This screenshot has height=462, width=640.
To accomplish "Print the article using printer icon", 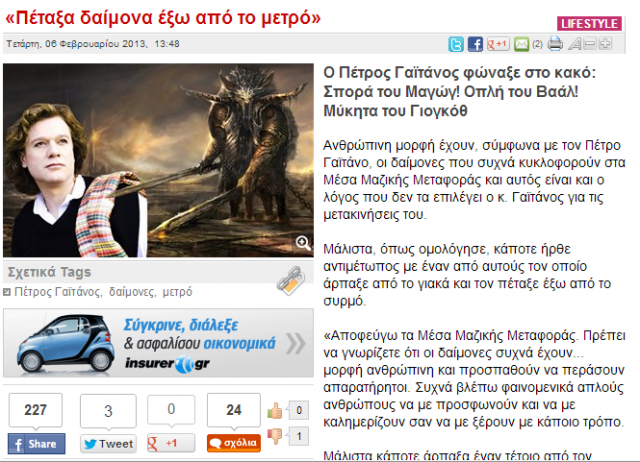I will [555, 43].
